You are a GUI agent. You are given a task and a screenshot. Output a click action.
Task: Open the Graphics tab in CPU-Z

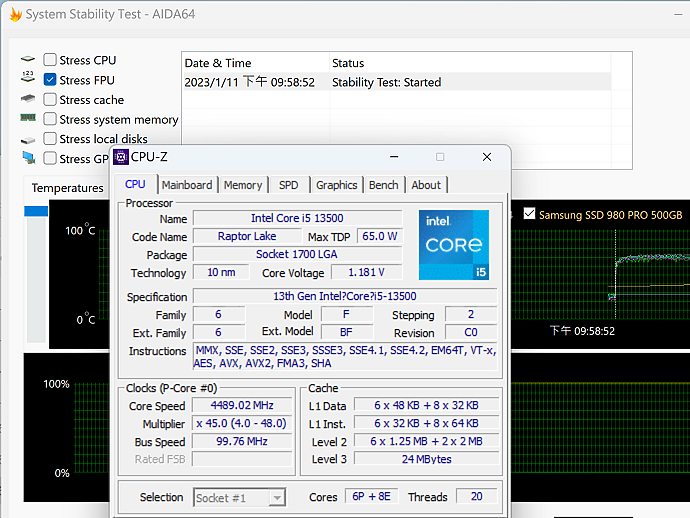click(337, 185)
